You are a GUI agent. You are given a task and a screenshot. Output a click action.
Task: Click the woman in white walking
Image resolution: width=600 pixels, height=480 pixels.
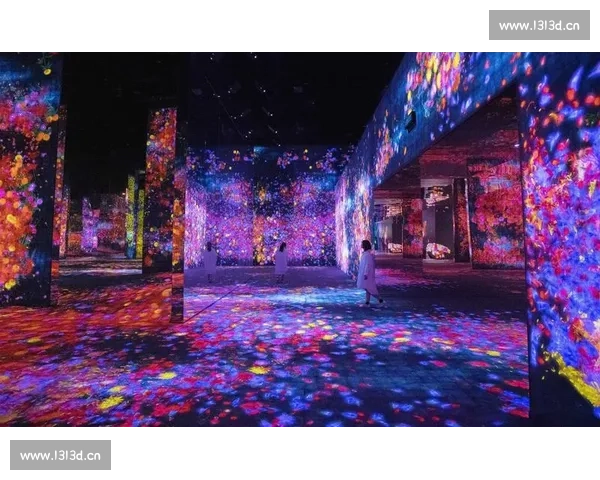(x=367, y=271)
